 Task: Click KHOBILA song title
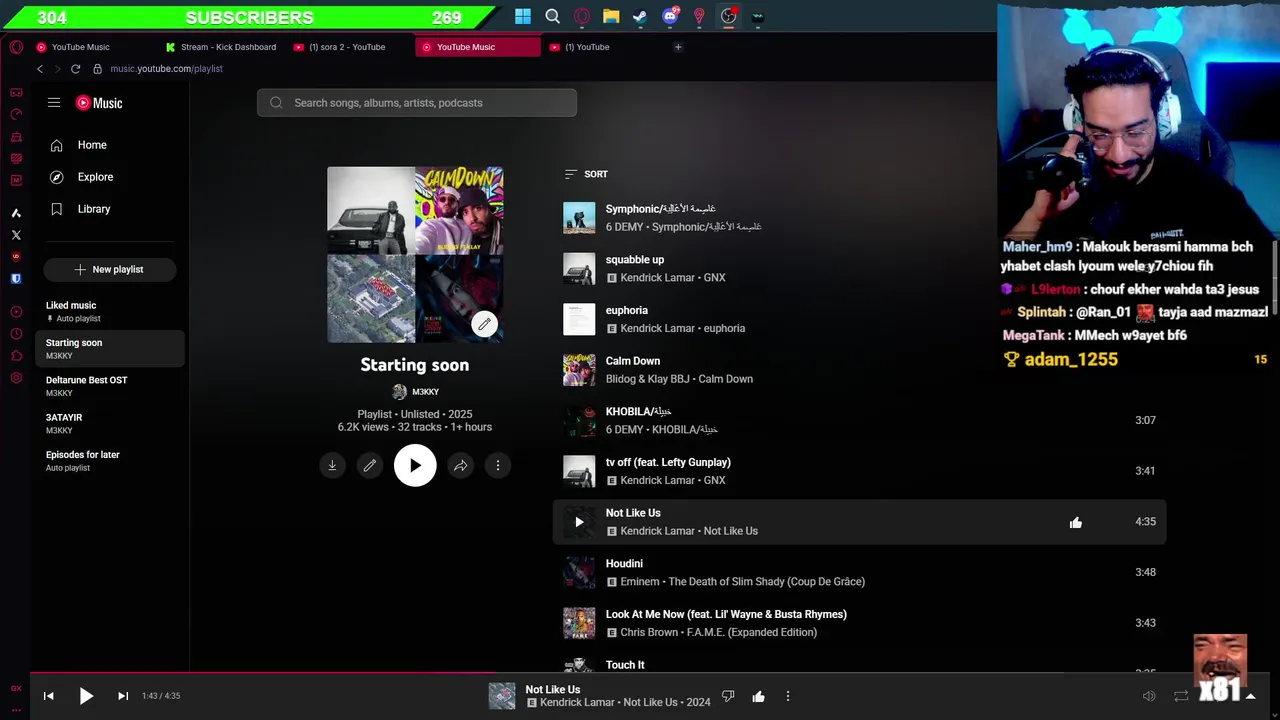638,411
